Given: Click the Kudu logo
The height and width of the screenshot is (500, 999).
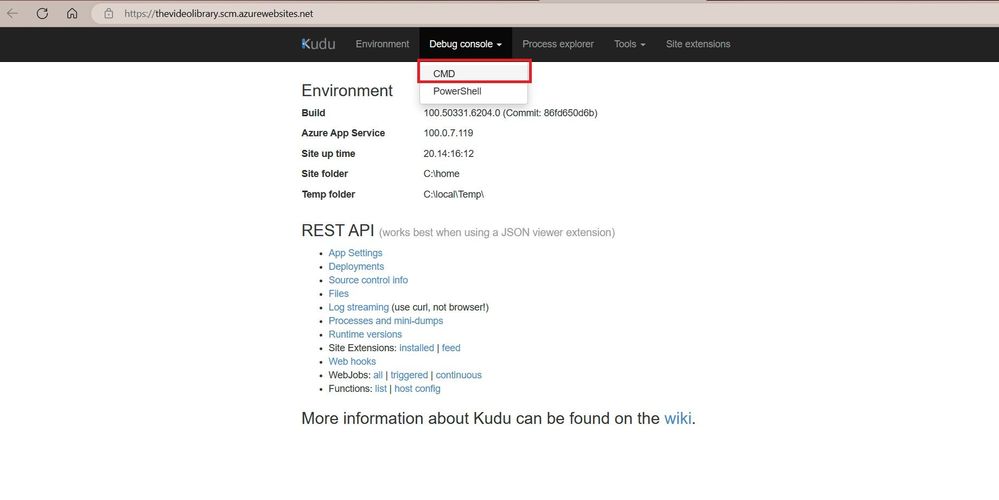Looking at the screenshot, I should coord(318,44).
